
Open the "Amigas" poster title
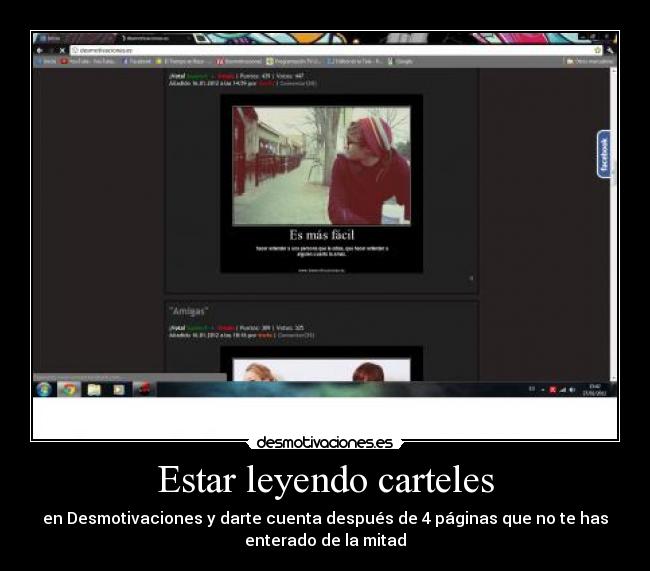[x=189, y=311]
